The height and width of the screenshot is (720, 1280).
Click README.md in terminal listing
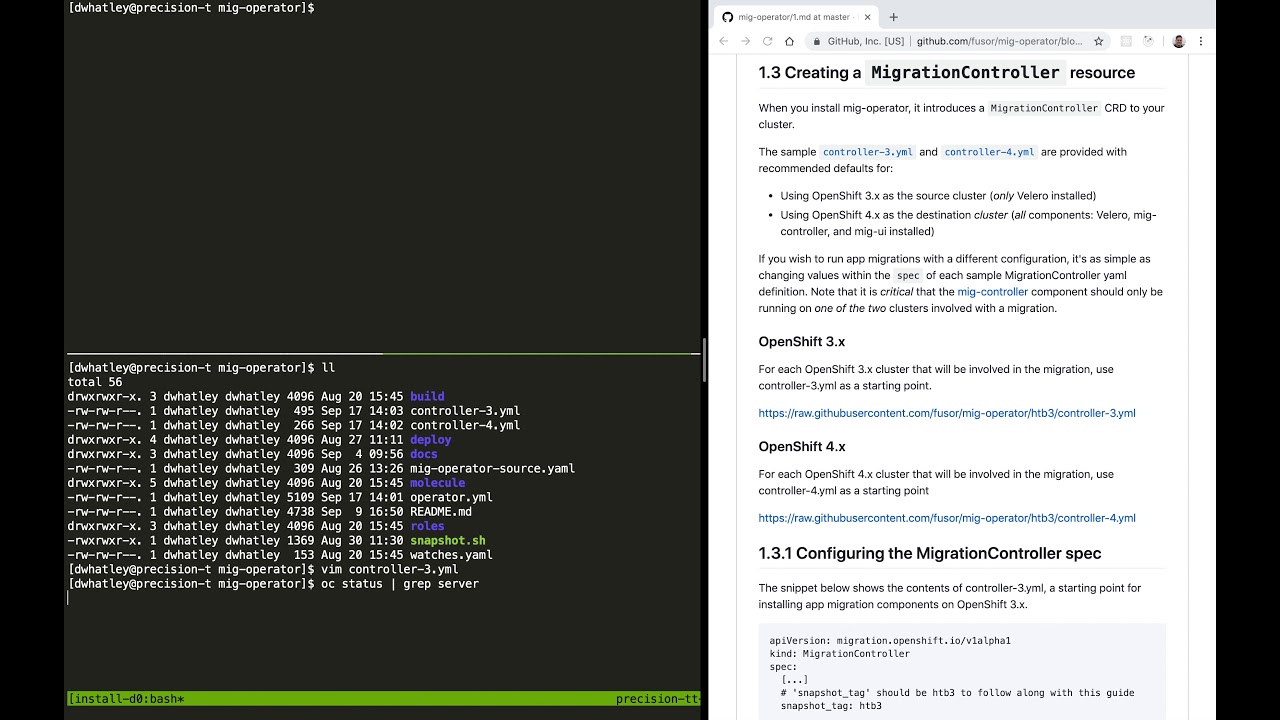pyautogui.click(x=441, y=512)
